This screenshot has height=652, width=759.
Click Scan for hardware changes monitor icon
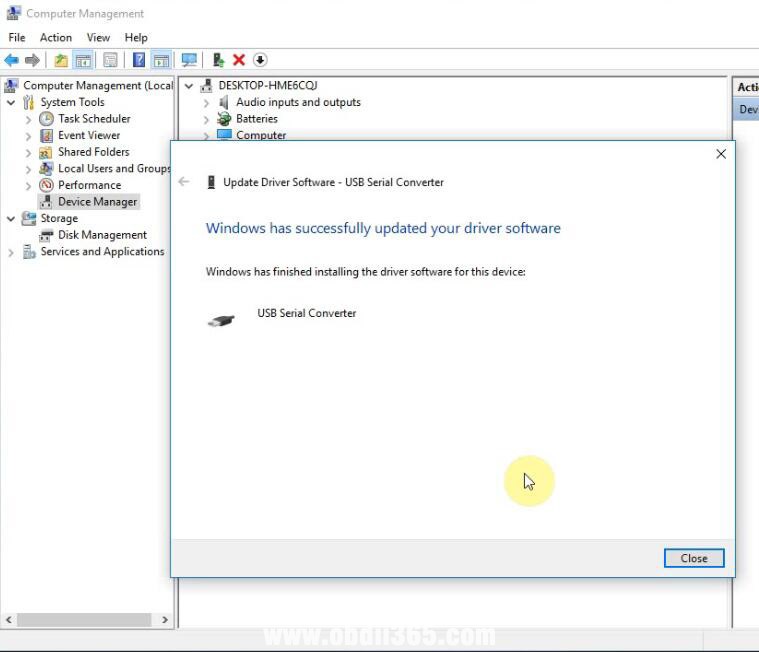[189, 60]
